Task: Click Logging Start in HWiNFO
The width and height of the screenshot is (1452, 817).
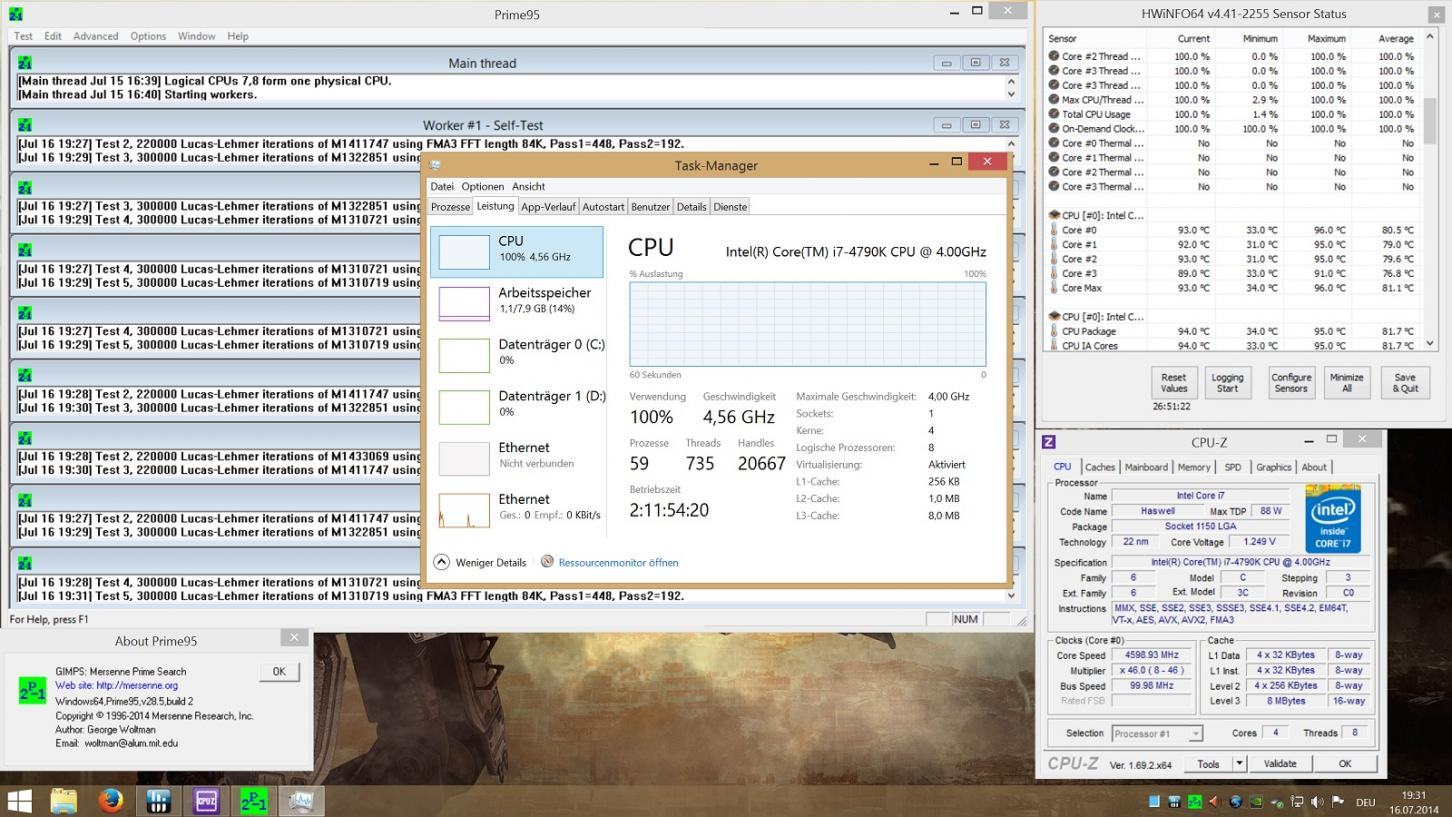Action: pos(1227,383)
